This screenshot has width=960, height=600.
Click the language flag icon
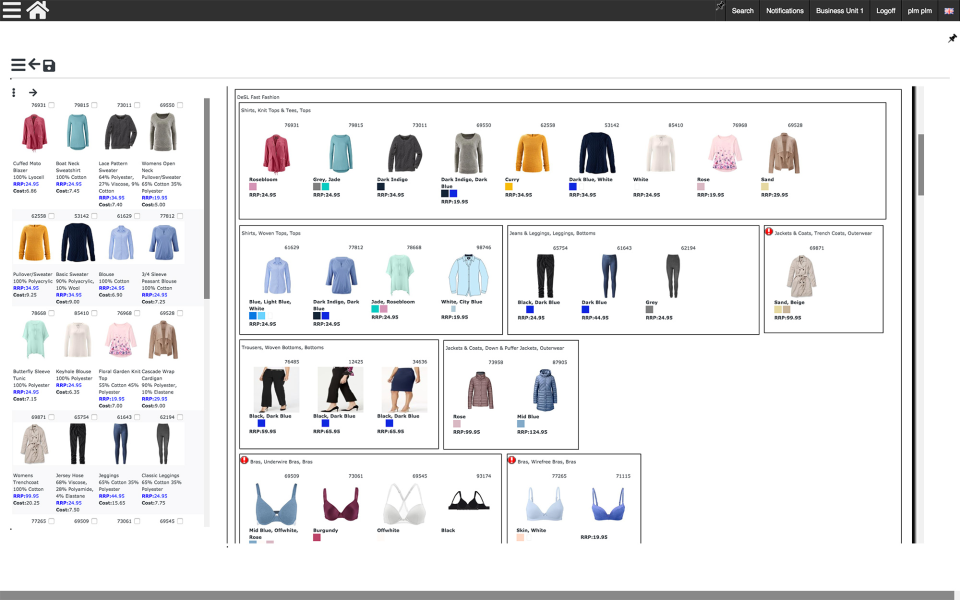click(948, 10)
